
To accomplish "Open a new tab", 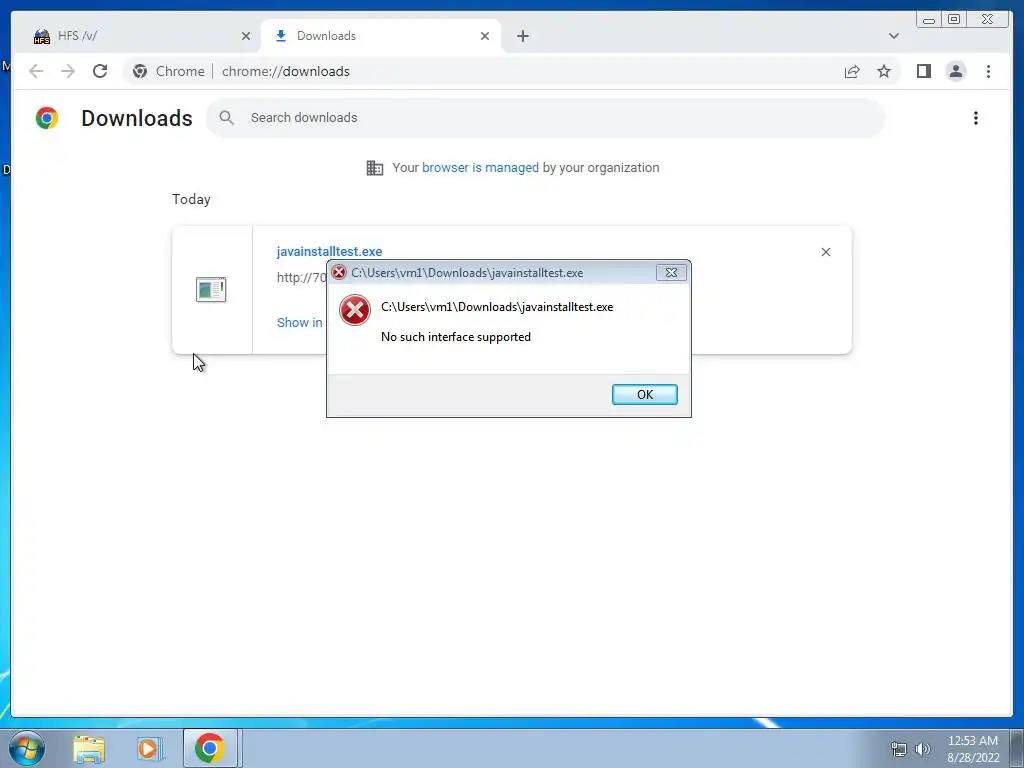I will pos(522,36).
